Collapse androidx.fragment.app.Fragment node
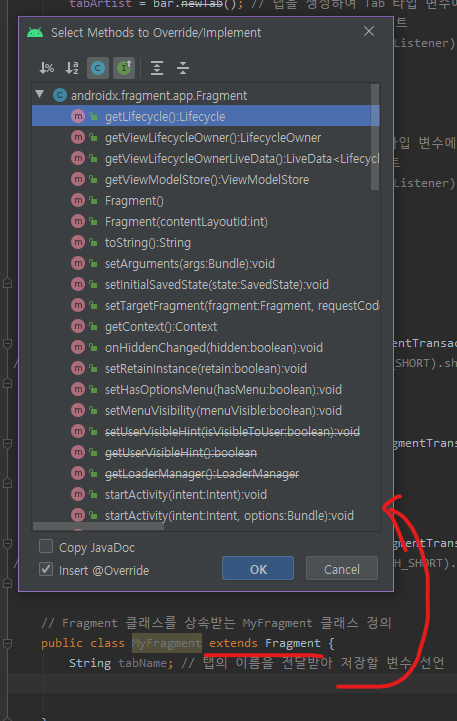 [40, 95]
